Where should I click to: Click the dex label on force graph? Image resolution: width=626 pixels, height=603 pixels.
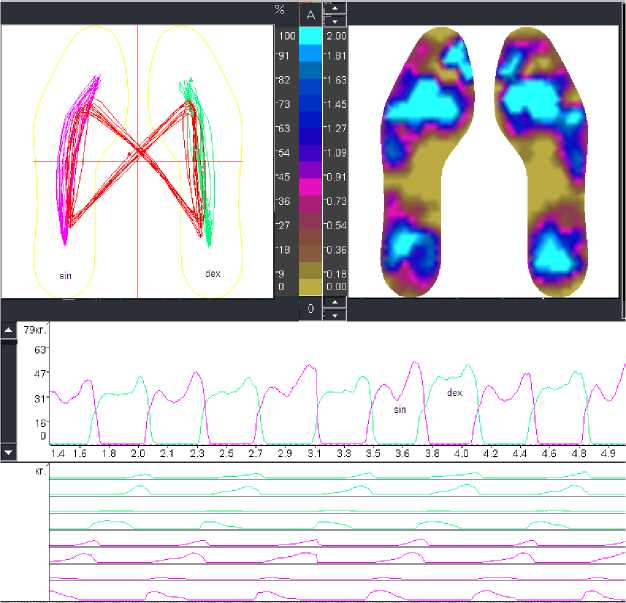point(455,393)
